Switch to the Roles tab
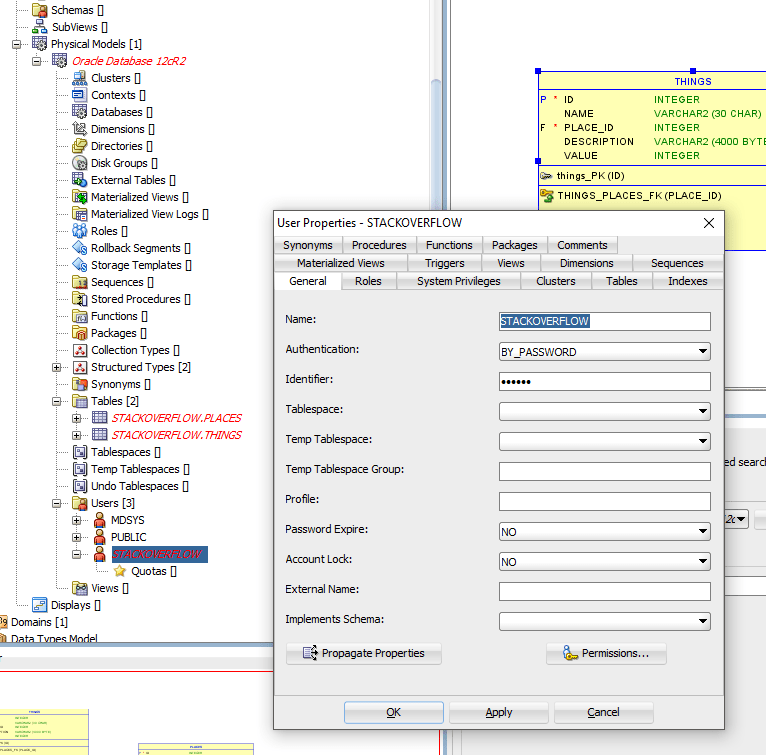766x755 pixels. pyautogui.click(x=368, y=281)
